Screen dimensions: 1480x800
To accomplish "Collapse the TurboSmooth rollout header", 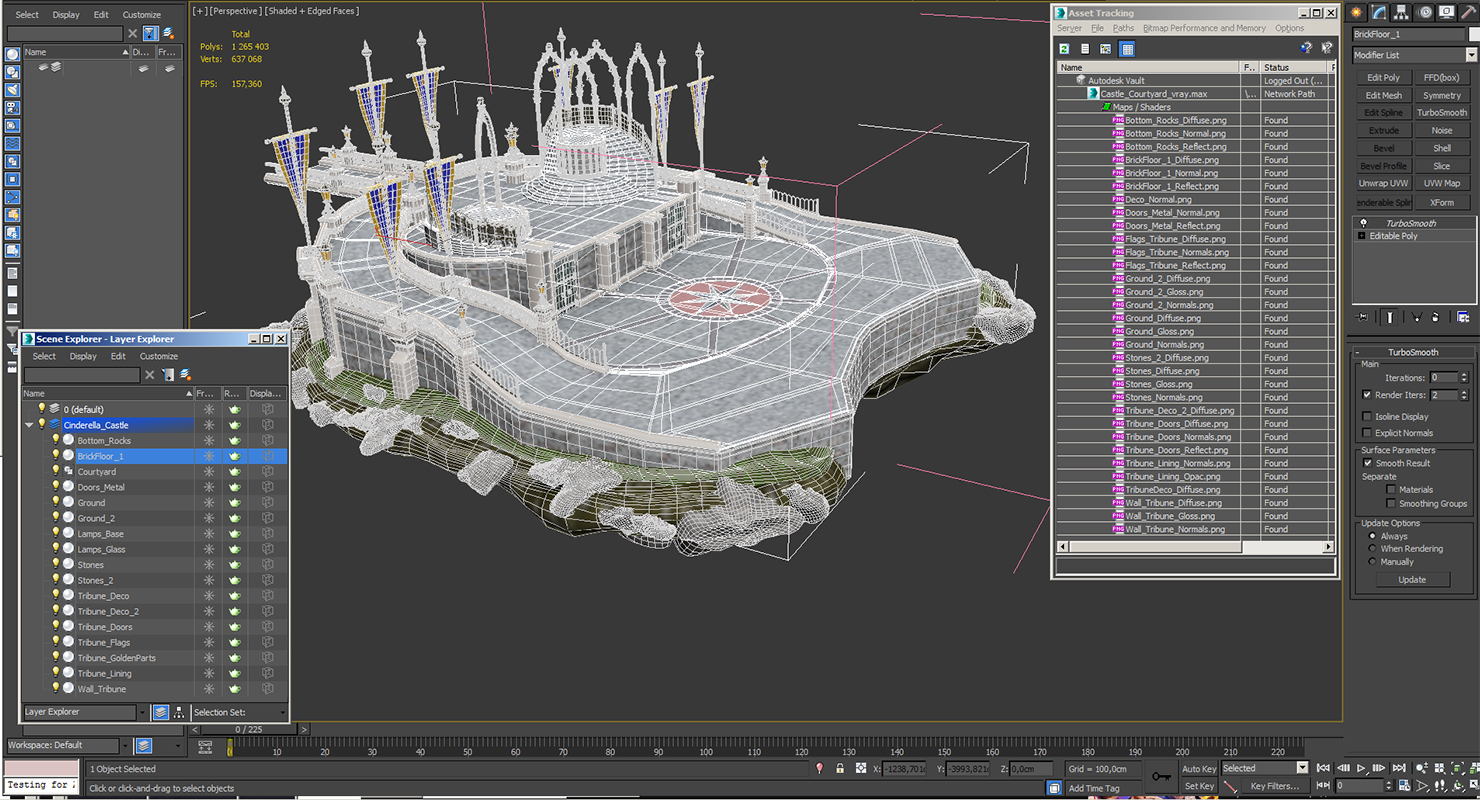I will click(x=1413, y=352).
